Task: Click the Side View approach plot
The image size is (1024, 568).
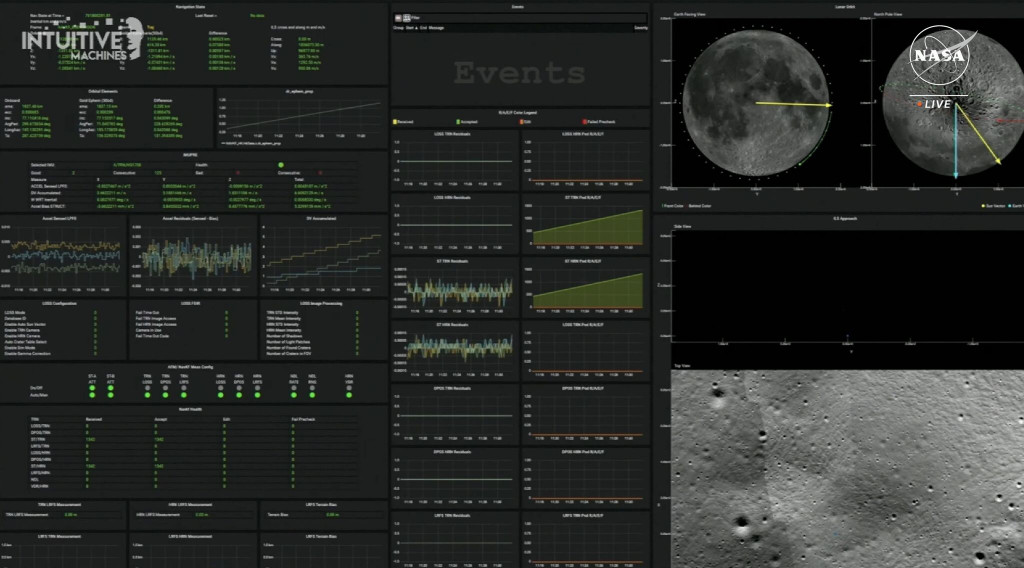Action: click(x=848, y=285)
